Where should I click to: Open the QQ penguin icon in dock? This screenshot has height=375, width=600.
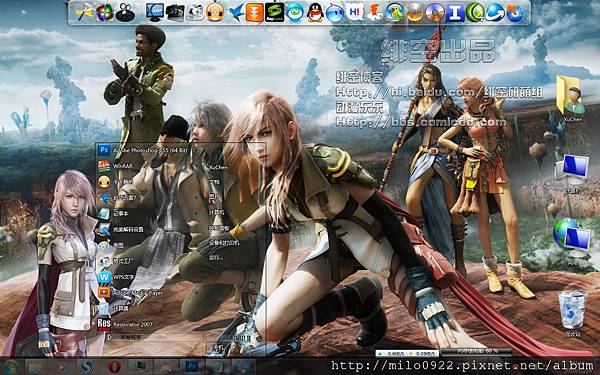(x=315, y=13)
